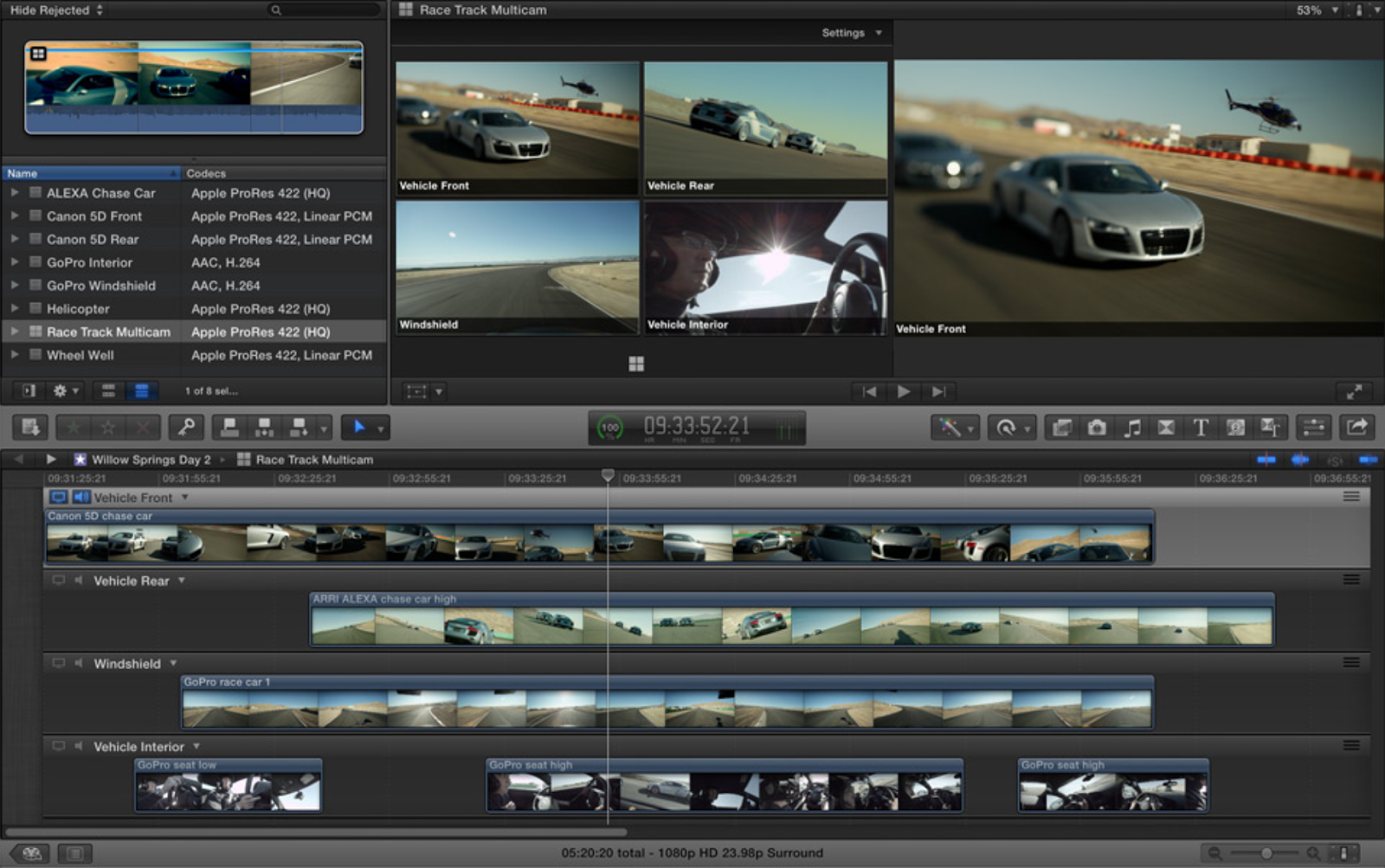
Task: Open the Music and Sound browser
Action: pos(1131,426)
